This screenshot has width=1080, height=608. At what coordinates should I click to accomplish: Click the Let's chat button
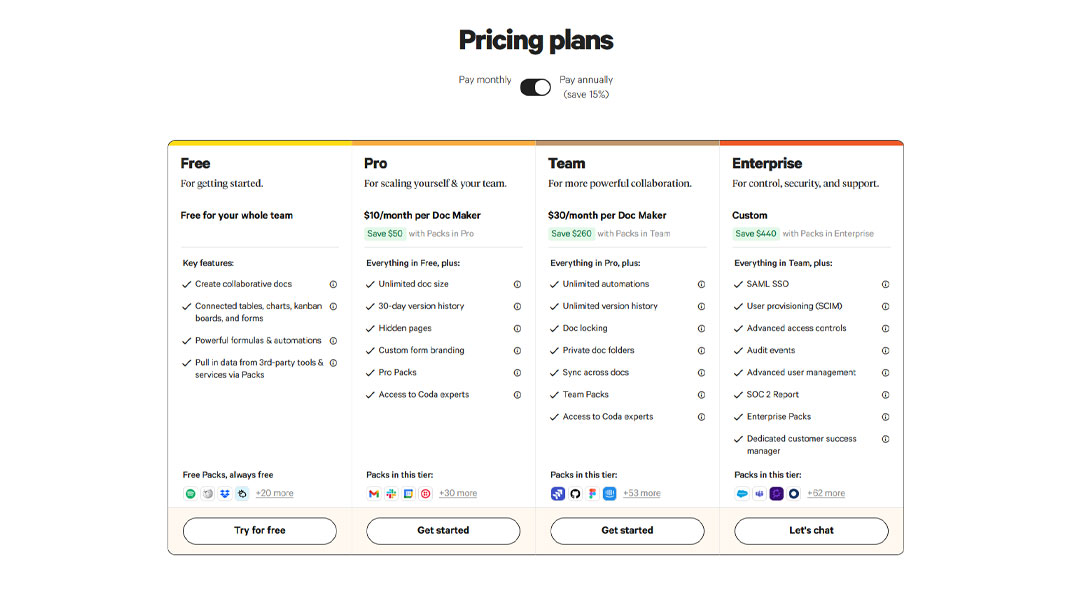coord(811,531)
